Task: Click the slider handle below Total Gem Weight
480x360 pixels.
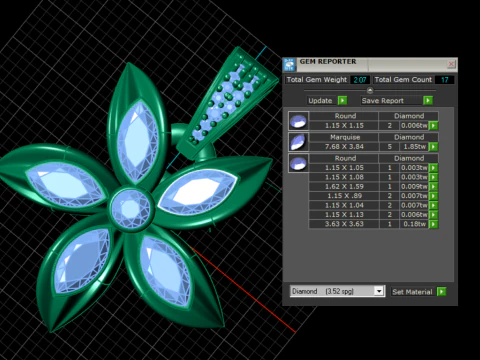Action: click(x=370, y=90)
